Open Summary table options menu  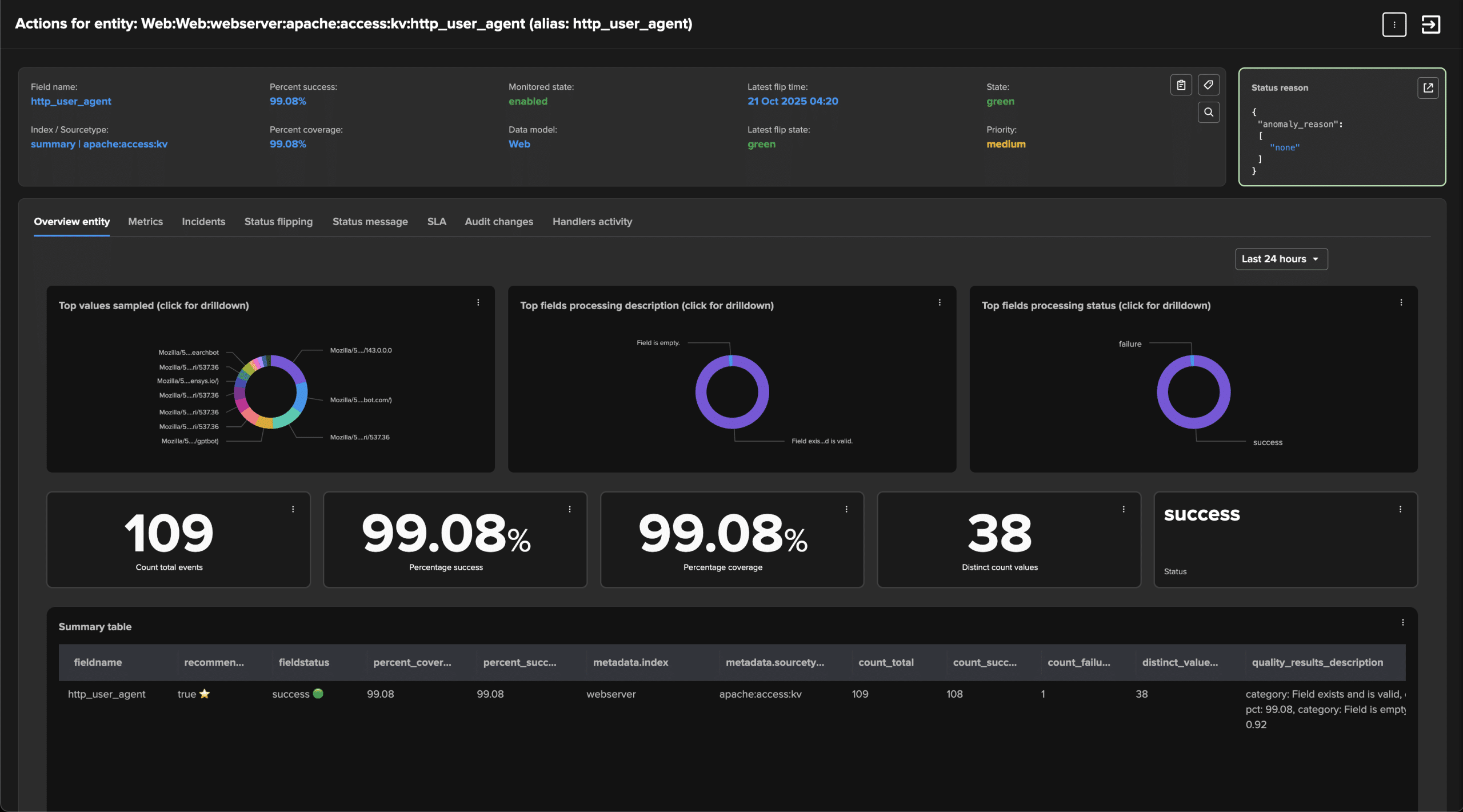tap(1402, 622)
